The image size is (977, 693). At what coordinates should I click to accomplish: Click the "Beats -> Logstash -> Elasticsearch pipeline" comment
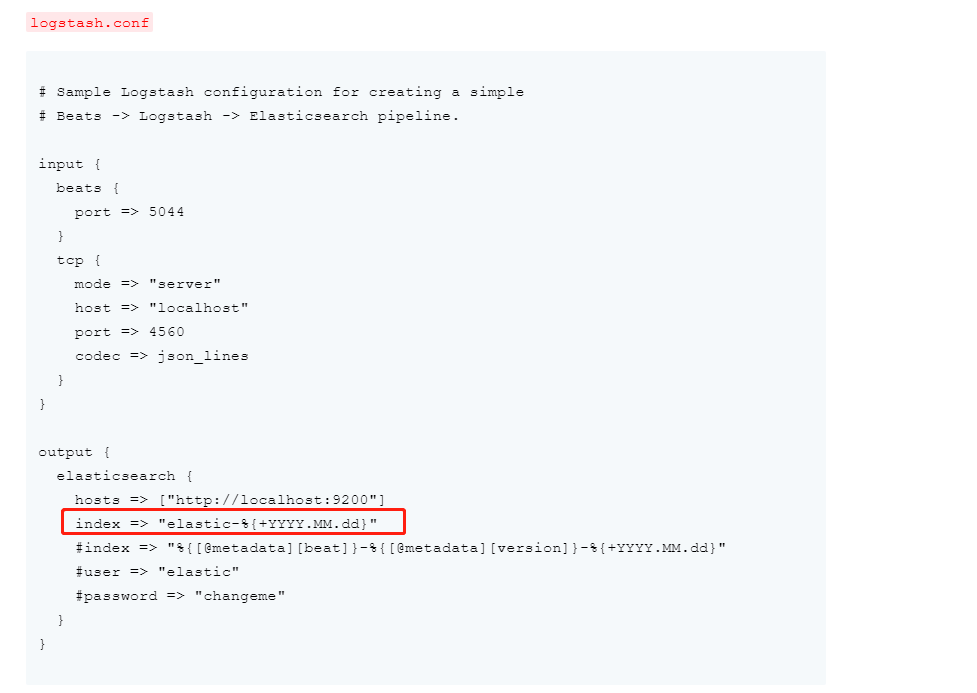[x=249, y=116]
